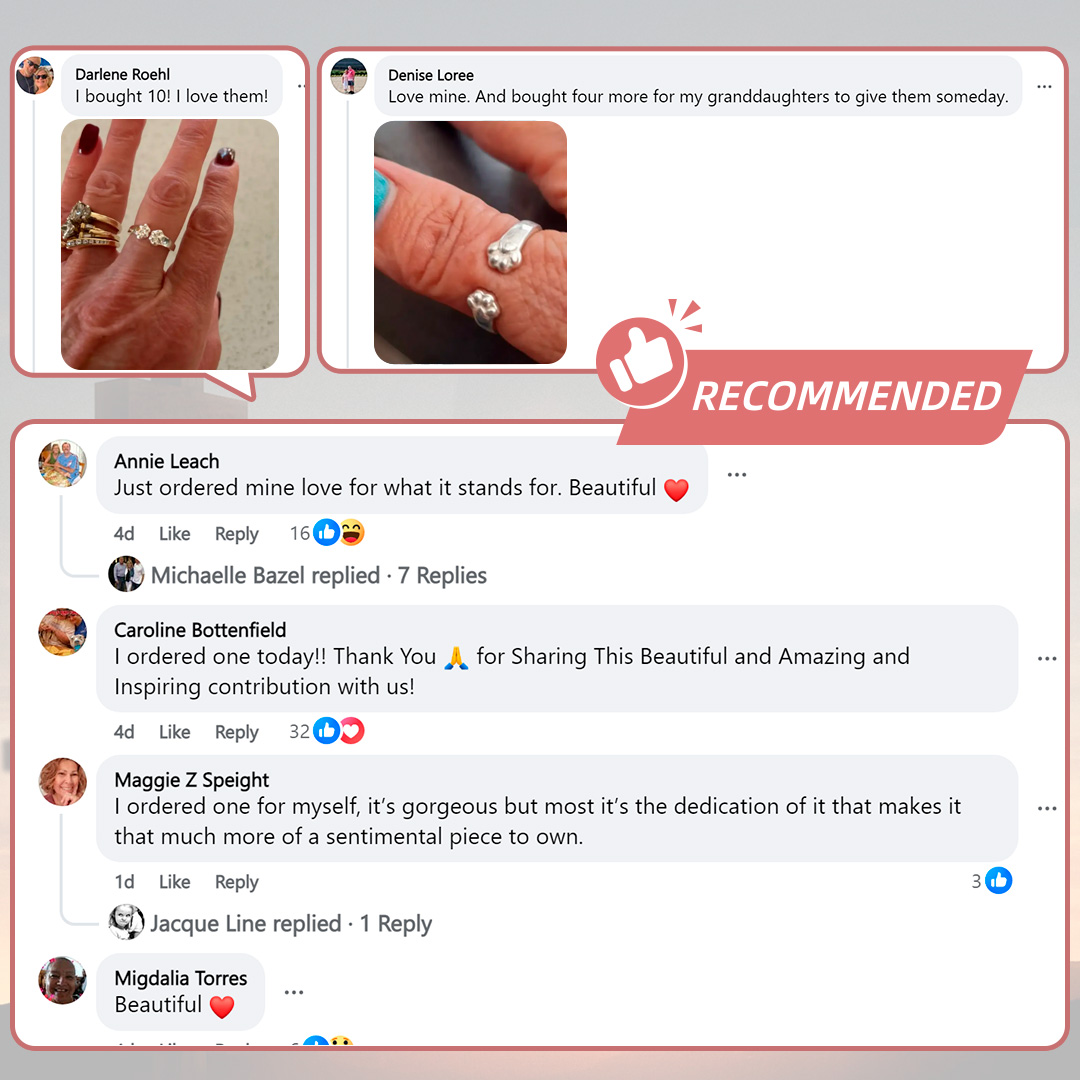
Task: Like Annie Leach's comment
Action: 174,534
